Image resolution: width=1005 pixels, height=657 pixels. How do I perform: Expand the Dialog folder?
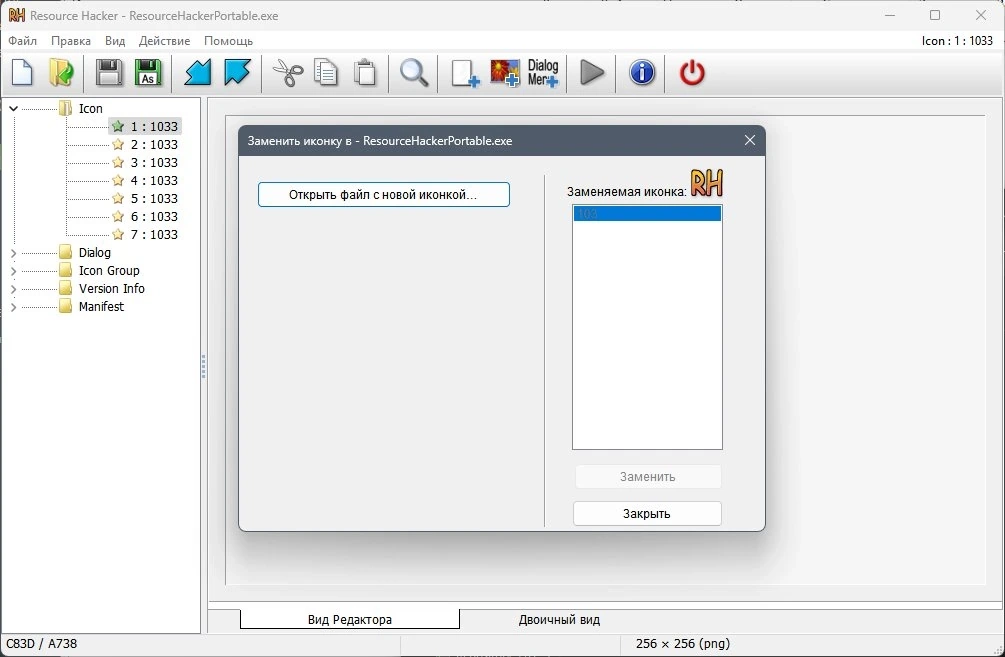tap(13, 253)
